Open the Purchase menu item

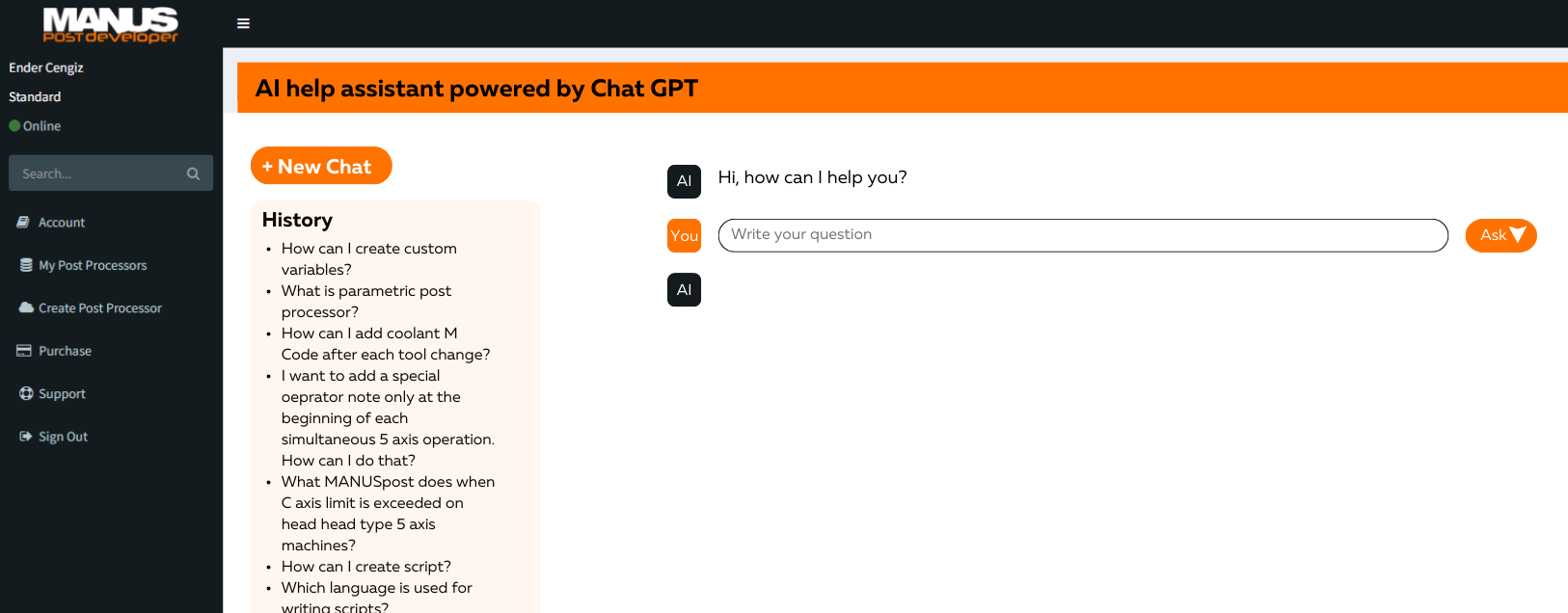pyautogui.click(x=65, y=351)
